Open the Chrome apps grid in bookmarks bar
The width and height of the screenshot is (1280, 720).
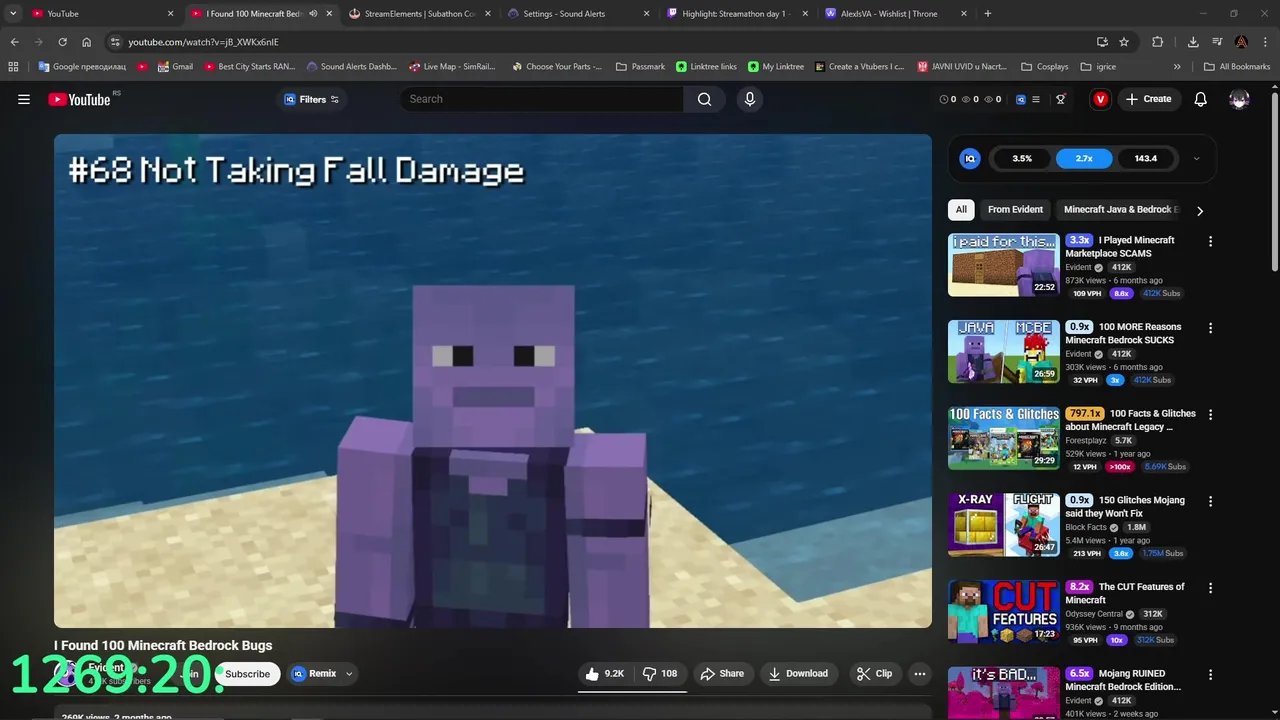tap(13, 67)
